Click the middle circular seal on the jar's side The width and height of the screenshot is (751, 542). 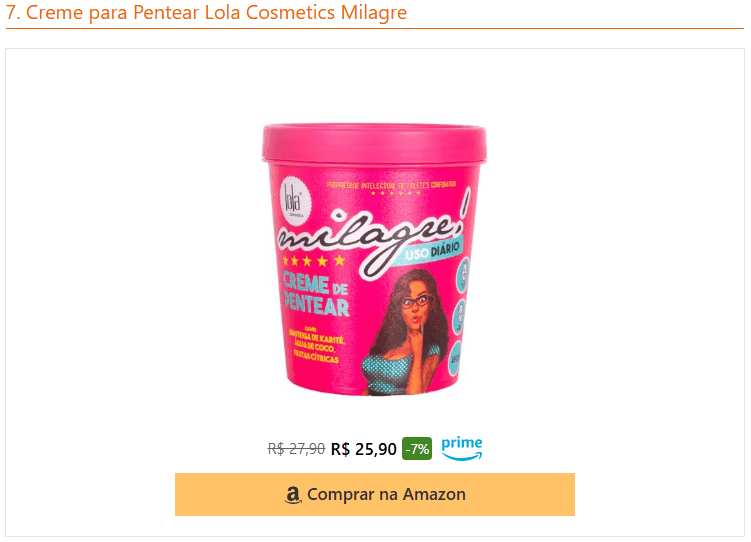460,316
